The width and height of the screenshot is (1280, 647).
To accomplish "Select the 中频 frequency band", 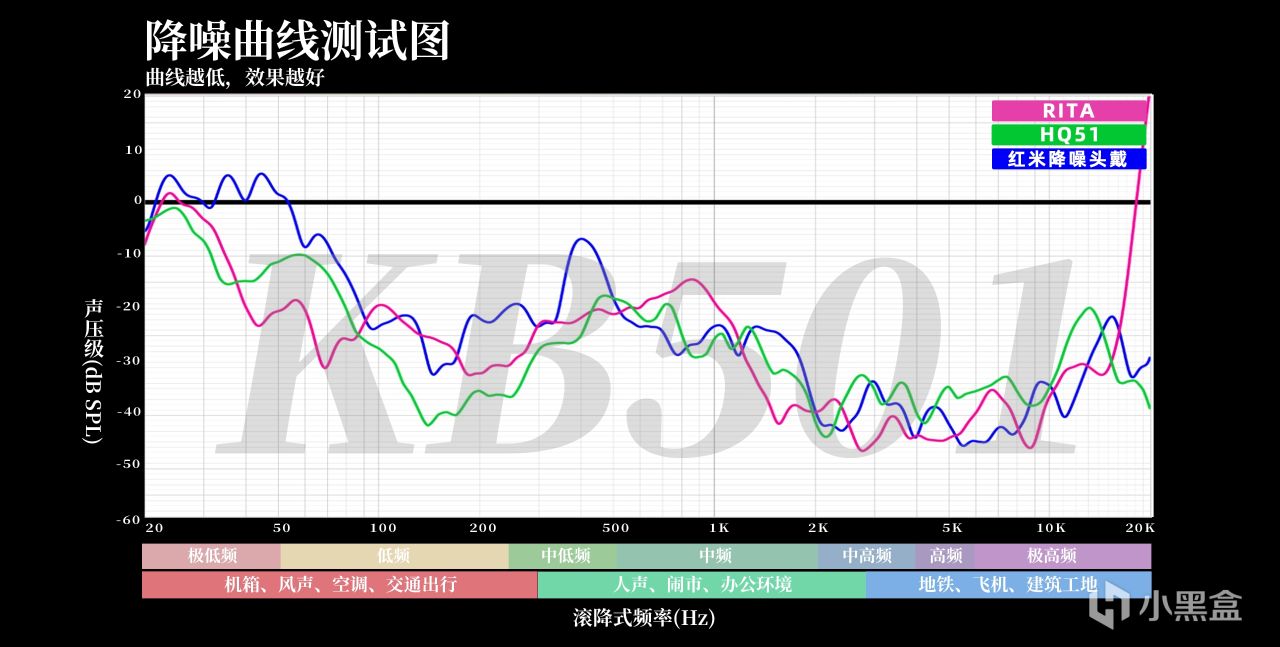I will [x=717, y=556].
